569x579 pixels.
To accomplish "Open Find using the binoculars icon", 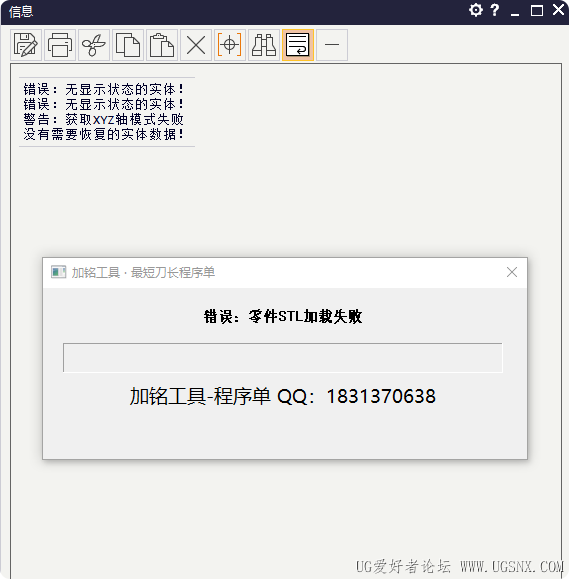I will coord(264,45).
